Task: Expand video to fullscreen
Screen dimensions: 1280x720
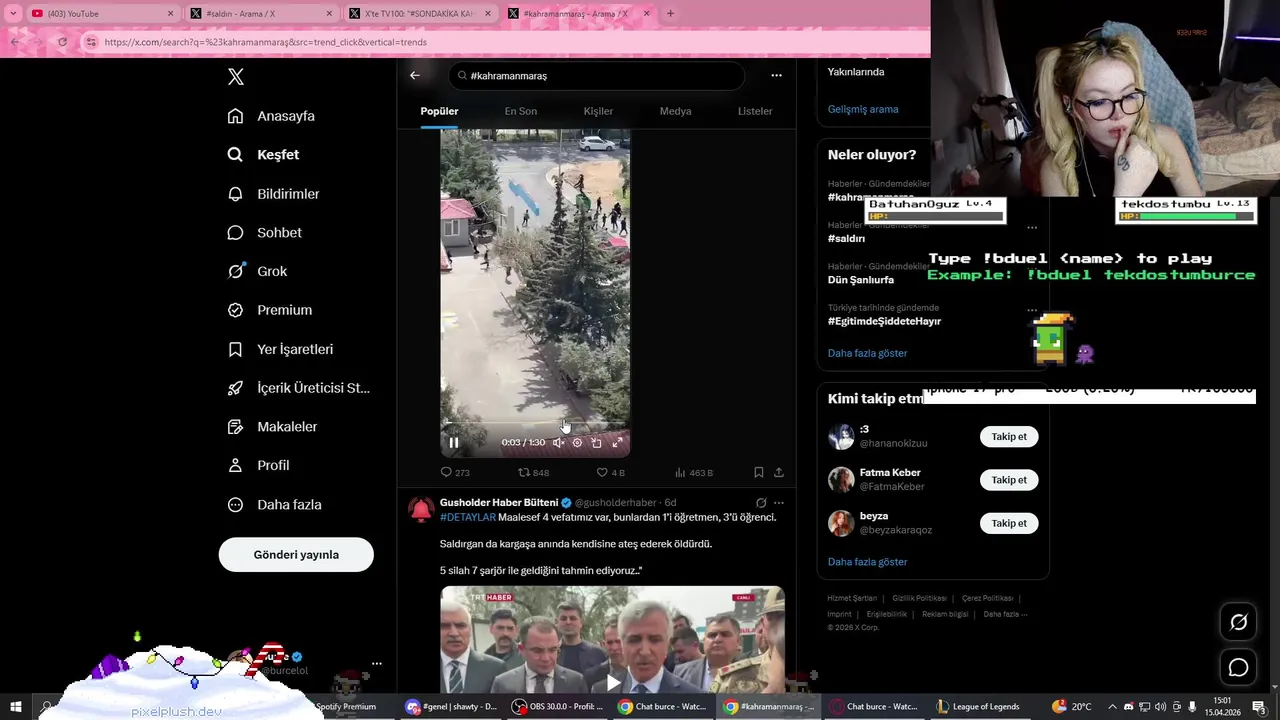Action: pos(617,443)
